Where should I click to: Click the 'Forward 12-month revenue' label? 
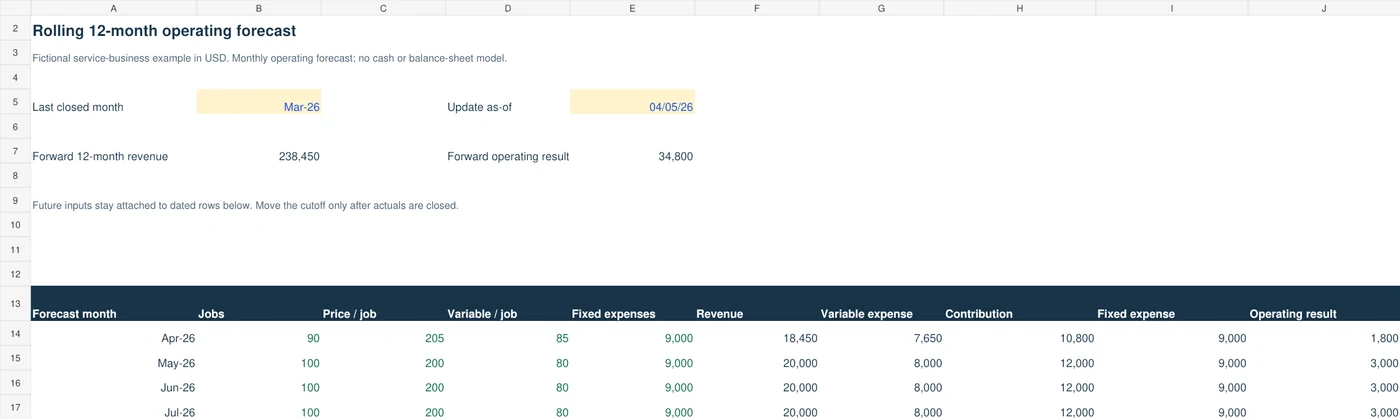[100, 156]
